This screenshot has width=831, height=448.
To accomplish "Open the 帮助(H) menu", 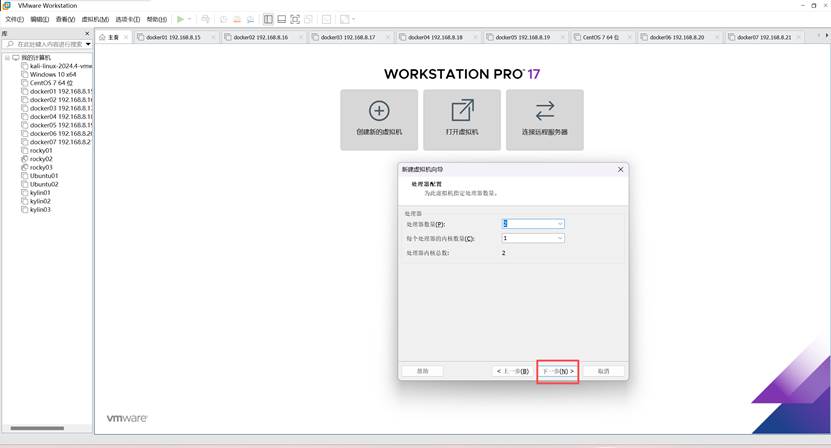I will [156, 19].
